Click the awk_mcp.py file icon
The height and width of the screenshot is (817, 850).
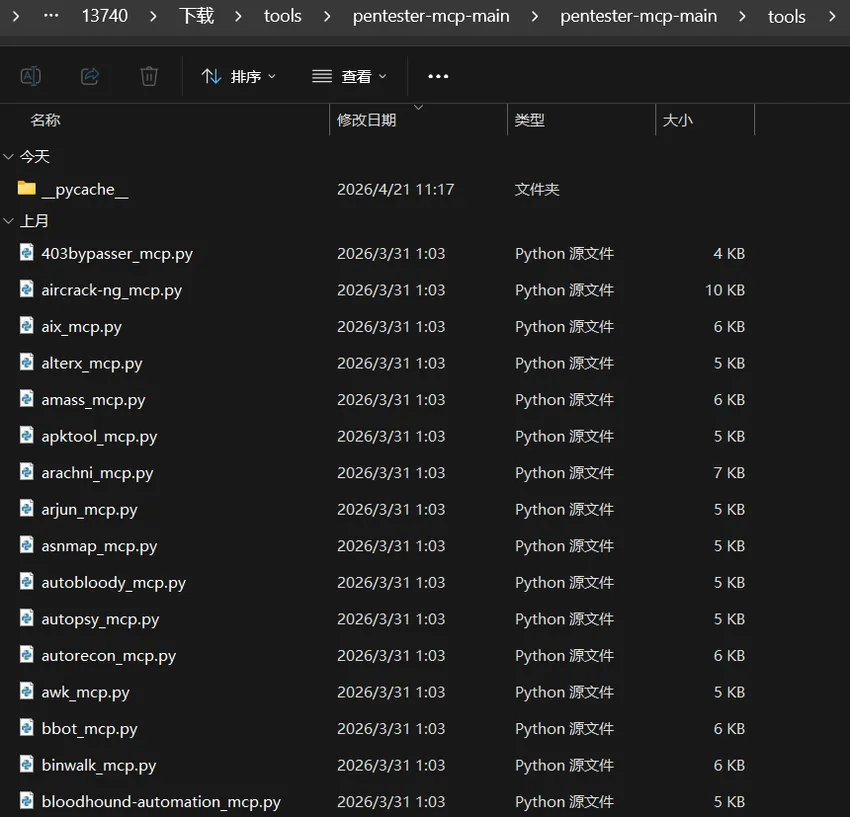coord(27,691)
